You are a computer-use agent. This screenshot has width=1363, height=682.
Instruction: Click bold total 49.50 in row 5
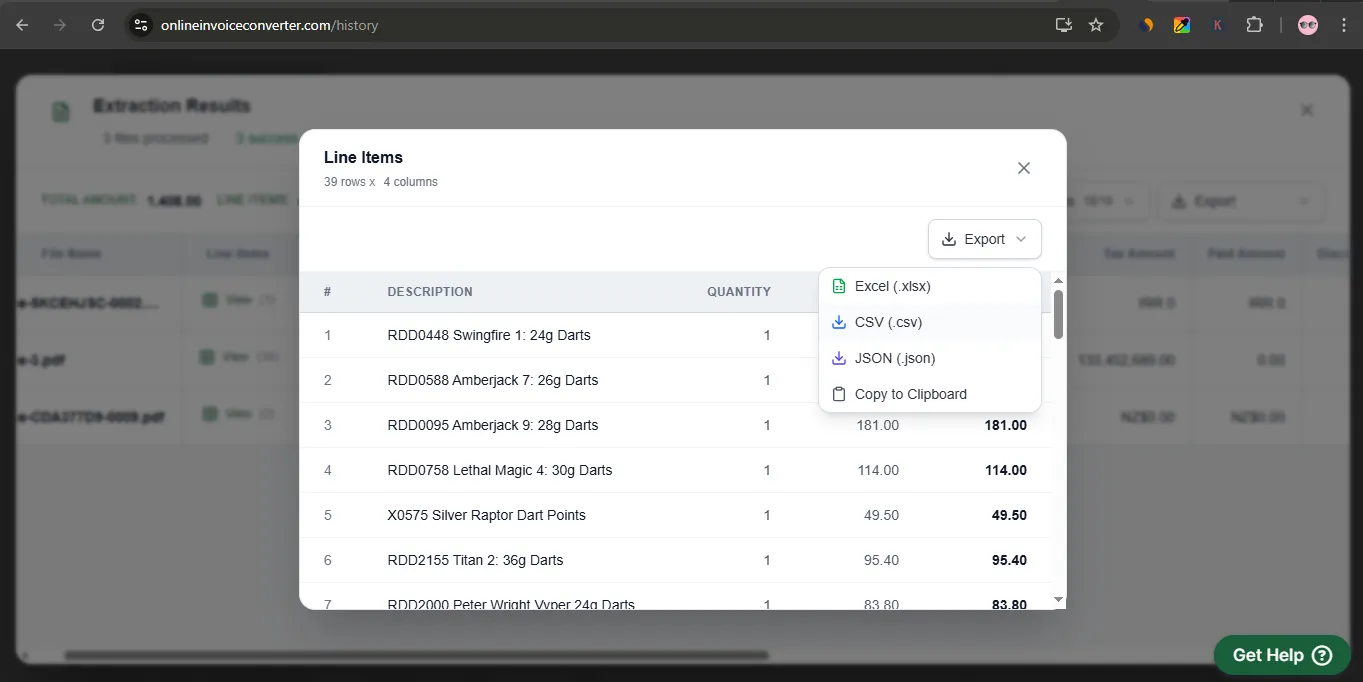(x=1009, y=515)
